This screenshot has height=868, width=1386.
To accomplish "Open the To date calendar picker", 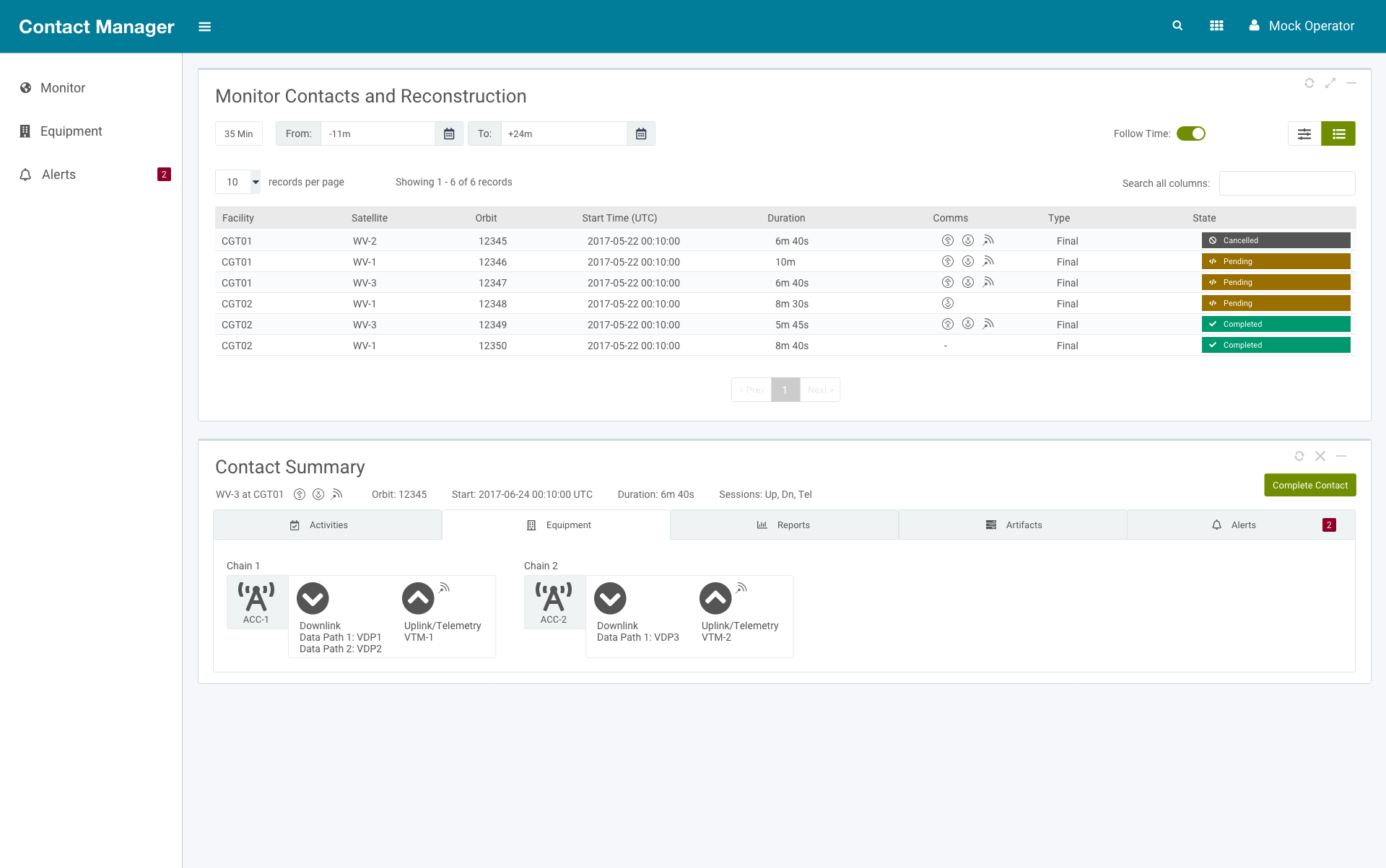I will [641, 133].
